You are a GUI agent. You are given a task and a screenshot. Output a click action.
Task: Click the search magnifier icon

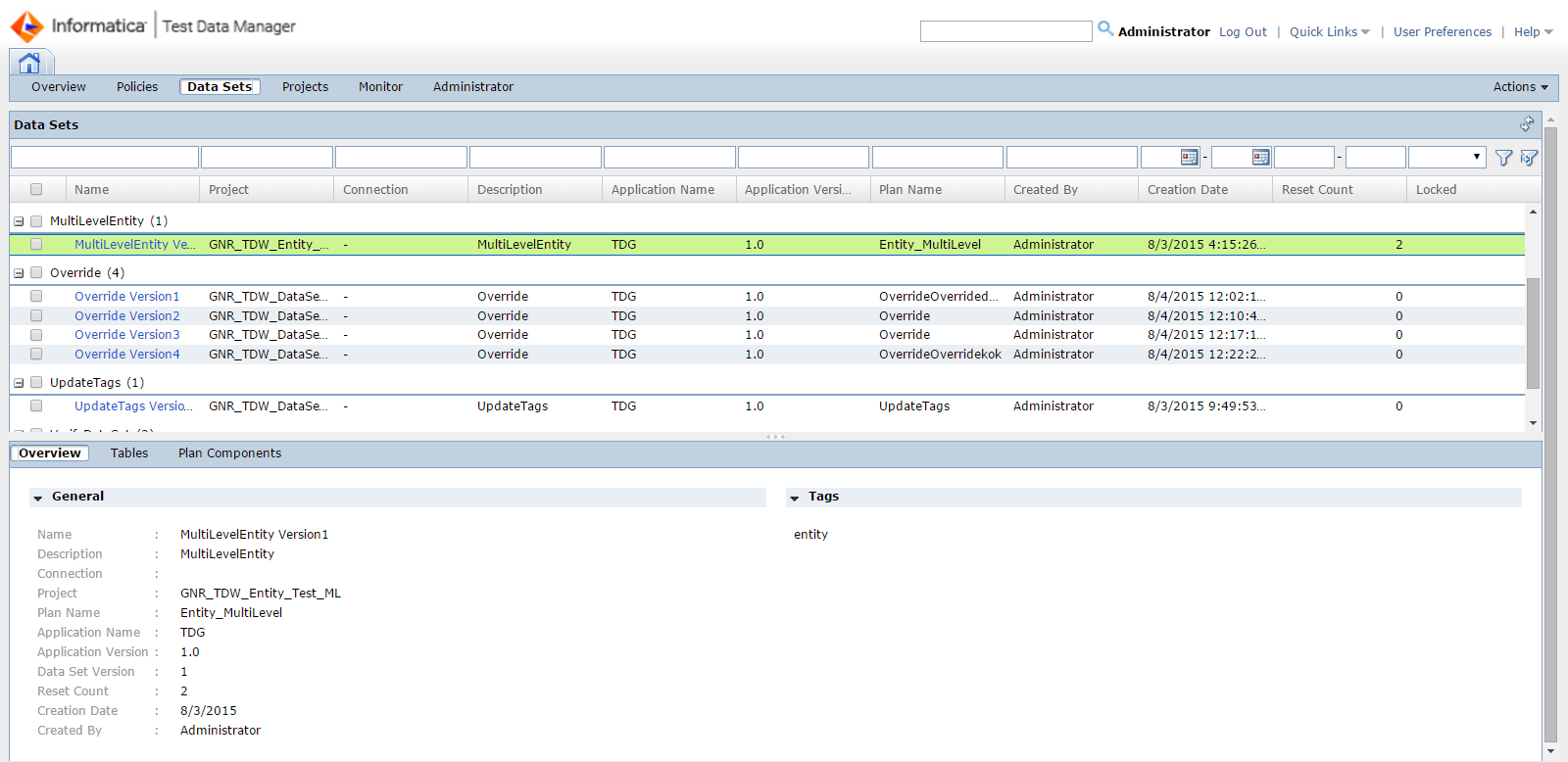pyautogui.click(x=1105, y=29)
